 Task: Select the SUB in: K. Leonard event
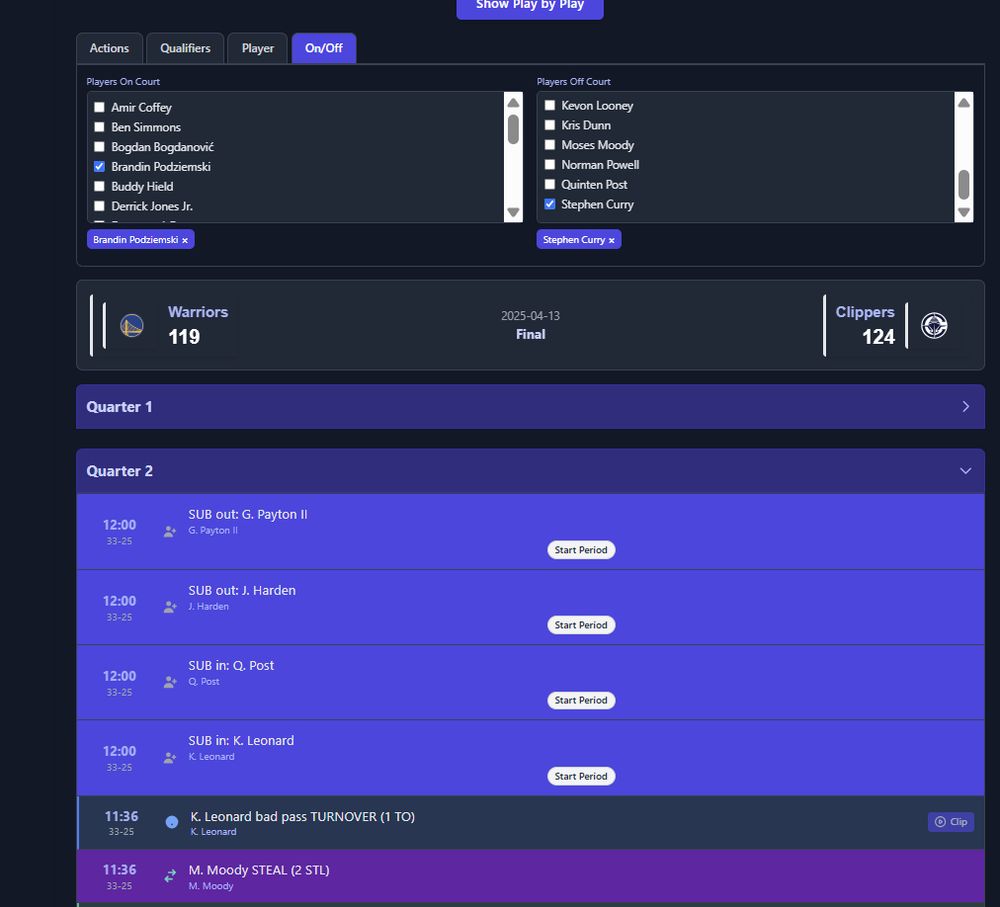[530, 758]
